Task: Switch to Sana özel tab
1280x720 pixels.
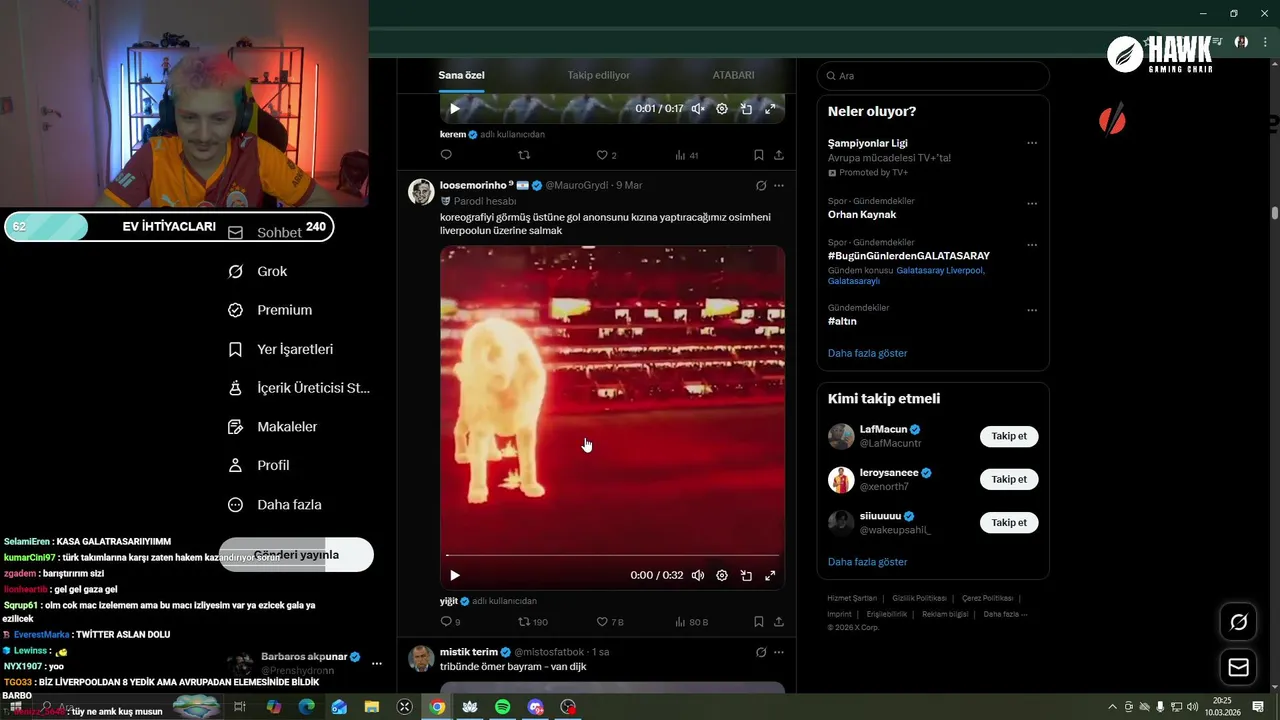Action: (x=461, y=75)
